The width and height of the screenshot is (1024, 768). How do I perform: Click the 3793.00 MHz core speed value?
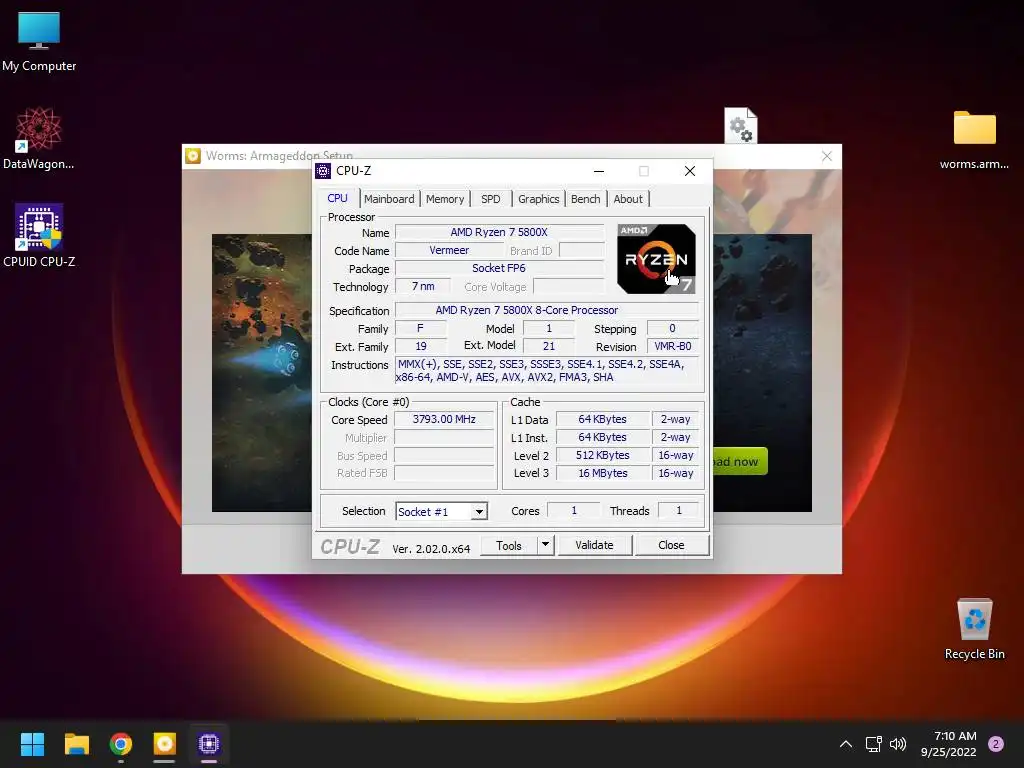point(444,419)
